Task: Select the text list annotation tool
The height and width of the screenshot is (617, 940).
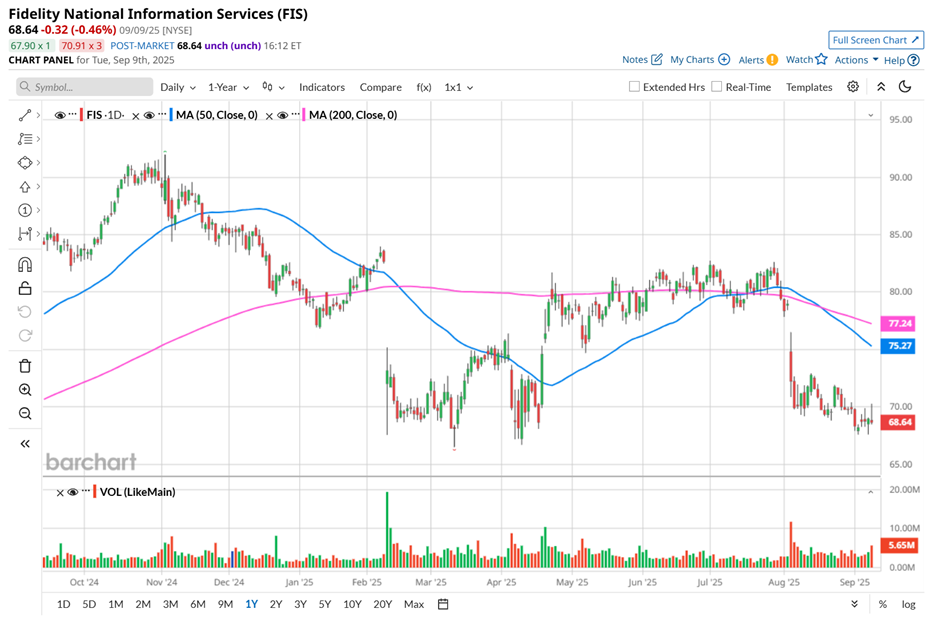Action: 25,139
